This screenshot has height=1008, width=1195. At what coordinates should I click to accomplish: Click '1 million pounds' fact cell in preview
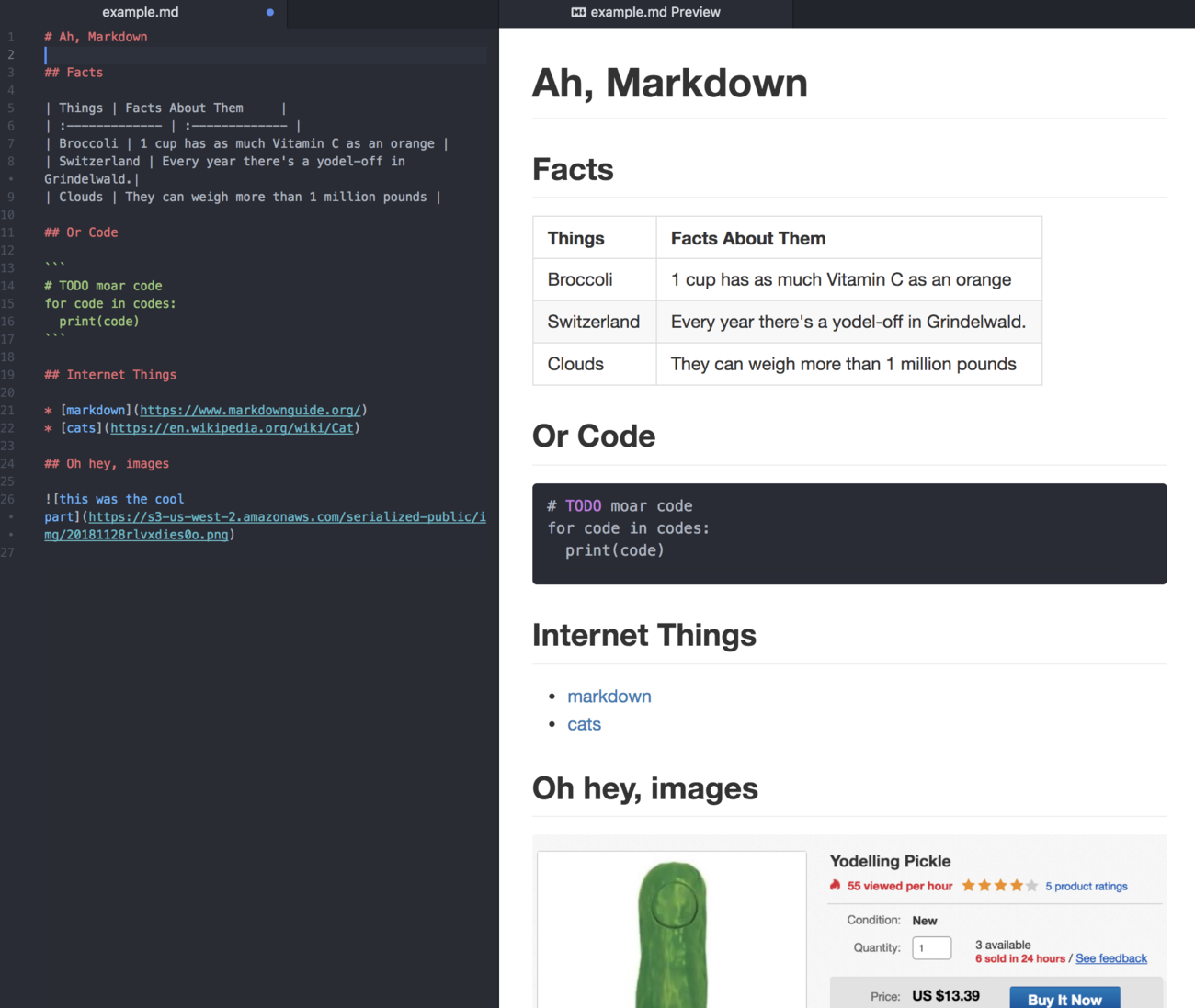849,364
